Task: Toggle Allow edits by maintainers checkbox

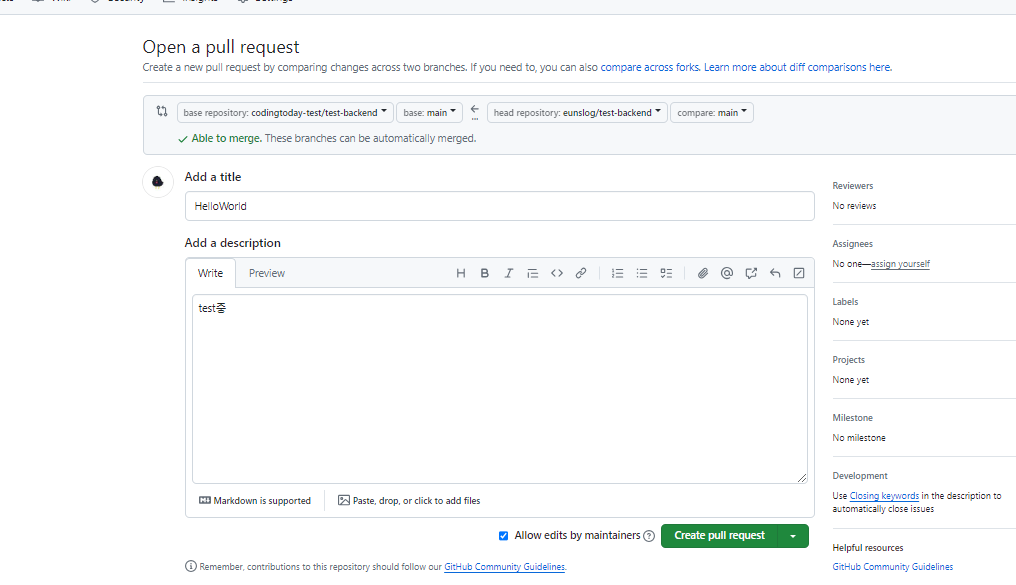Action: 503,536
